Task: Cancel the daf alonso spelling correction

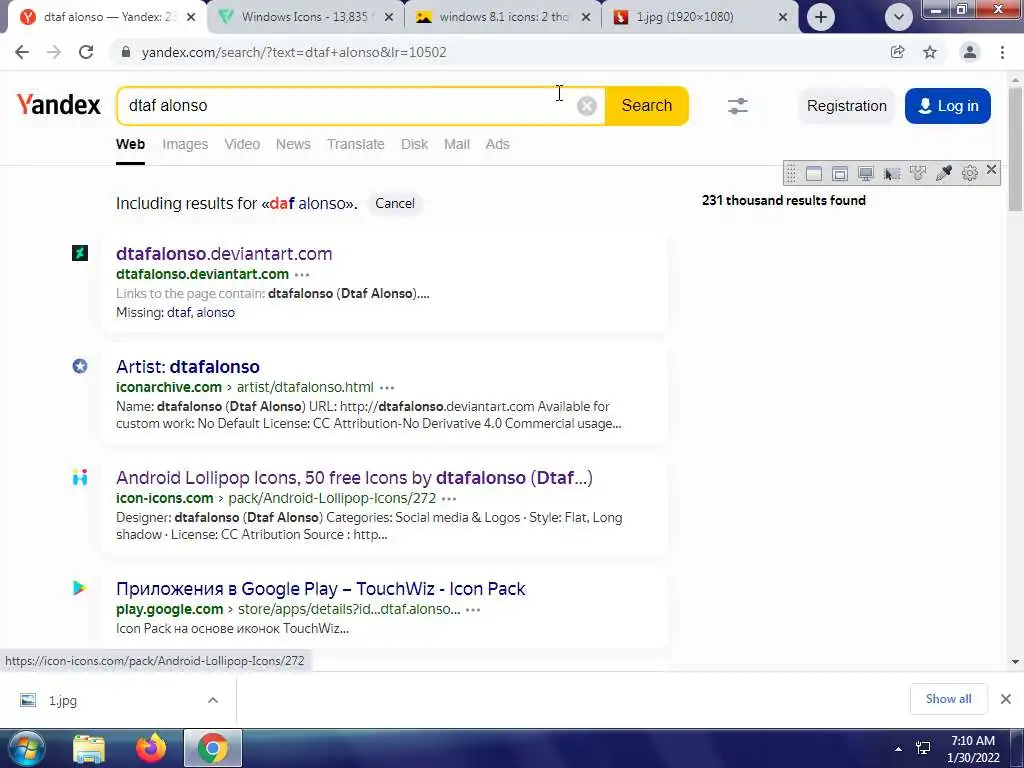Action: (x=394, y=204)
